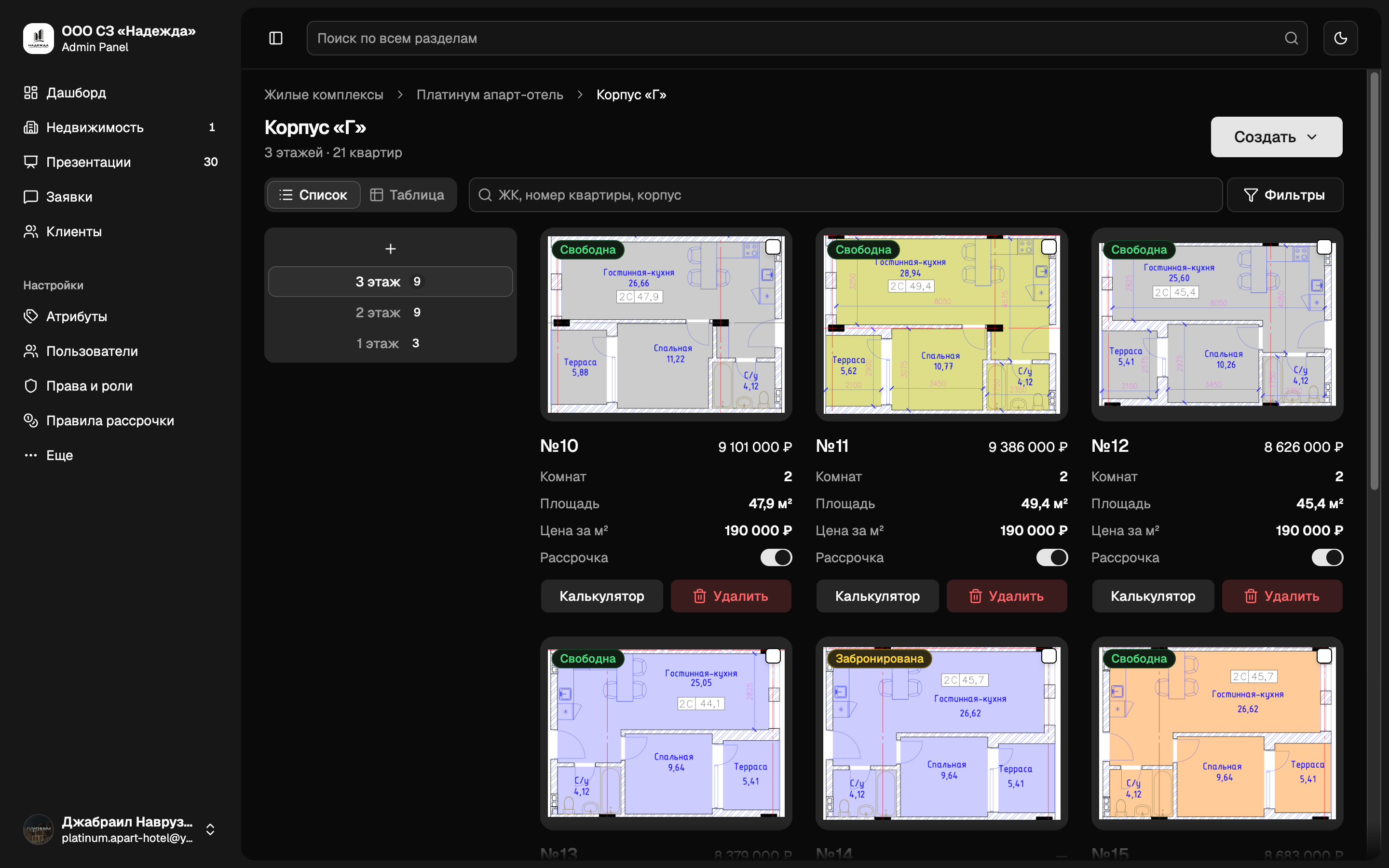
Task: Open the Фильтры button
Action: coord(1285,195)
